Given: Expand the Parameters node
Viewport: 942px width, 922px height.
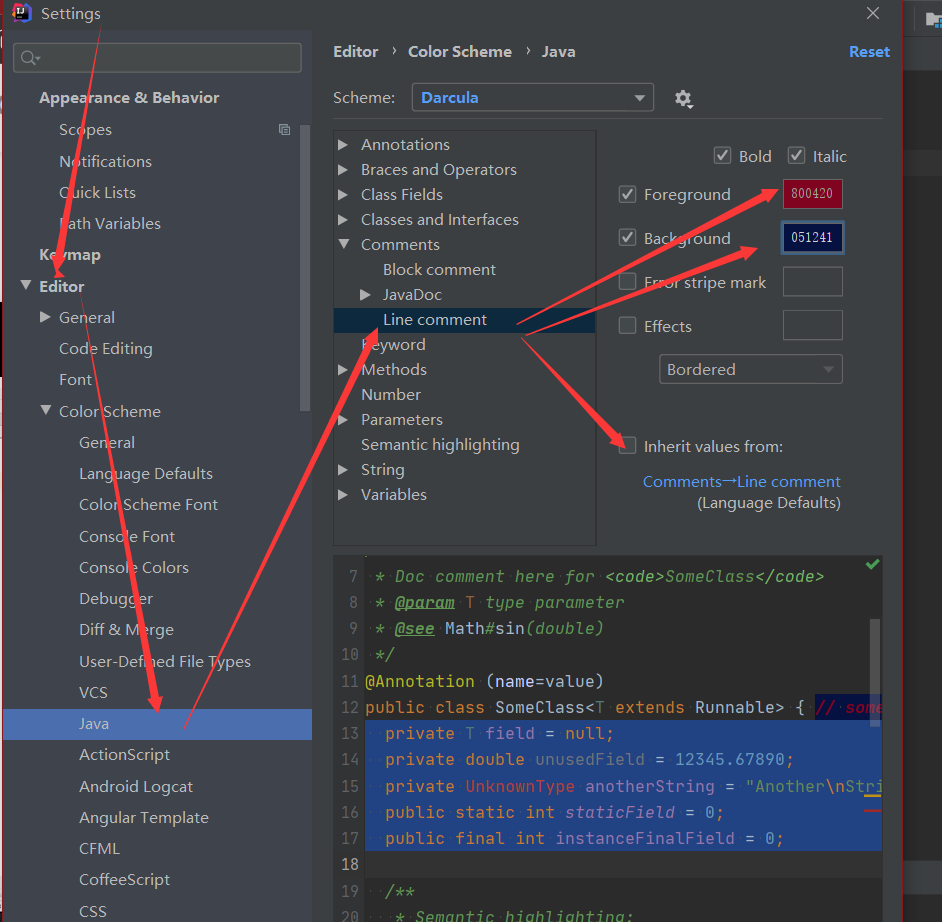Looking at the screenshot, I should (x=343, y=419).
